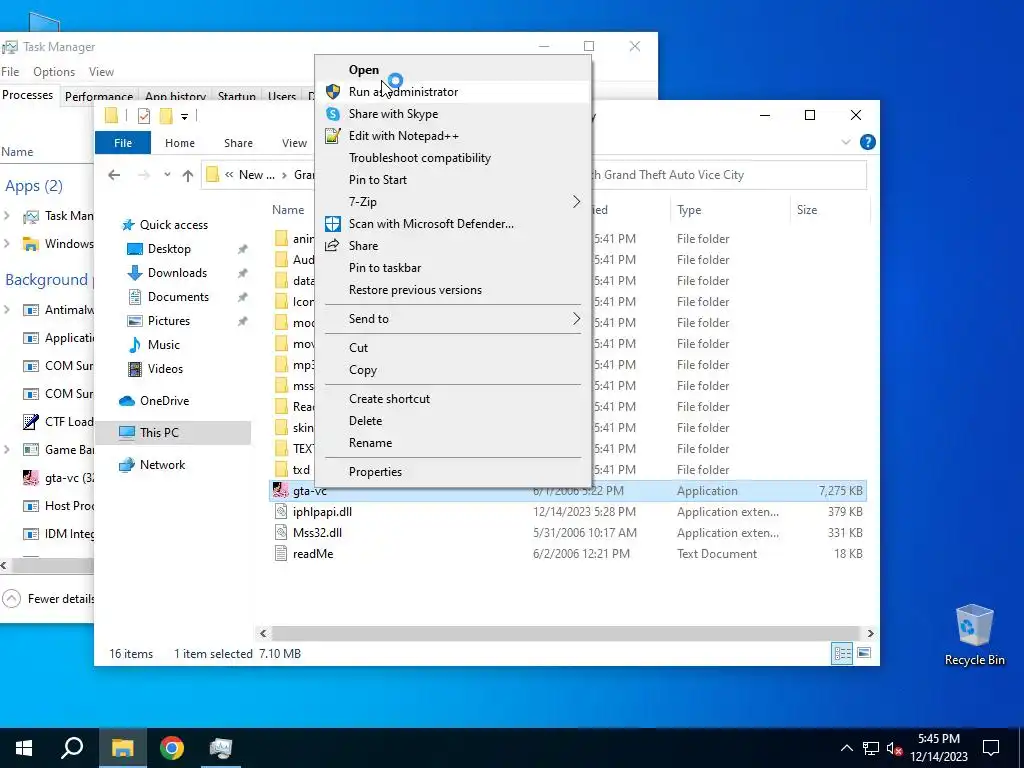
Task: Open taskbar search magnifier
Action: [x=72, y=748]
